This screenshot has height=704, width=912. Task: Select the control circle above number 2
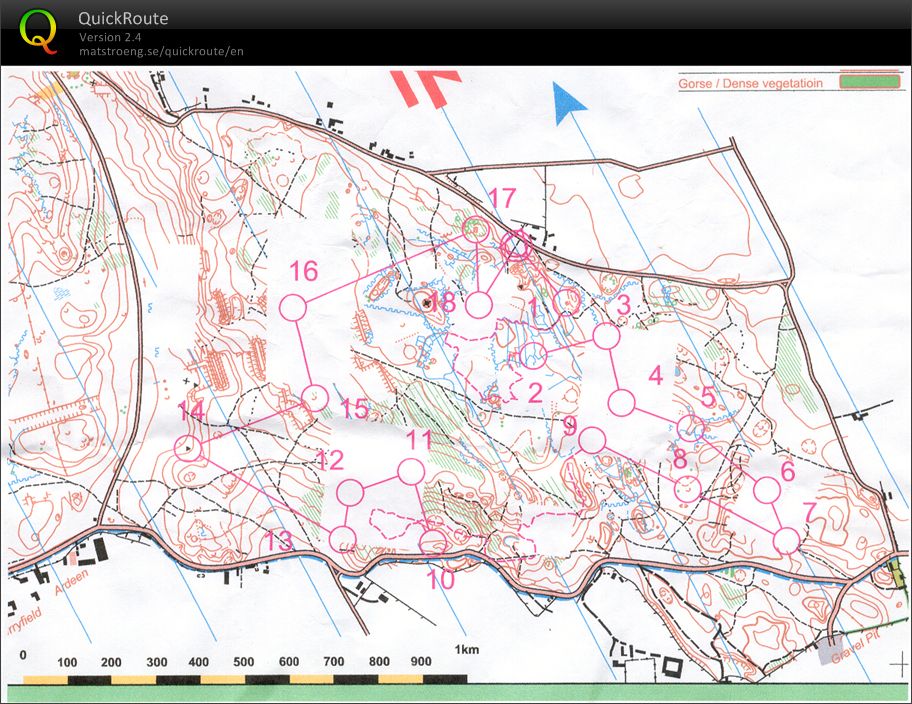tap(533, 355)
